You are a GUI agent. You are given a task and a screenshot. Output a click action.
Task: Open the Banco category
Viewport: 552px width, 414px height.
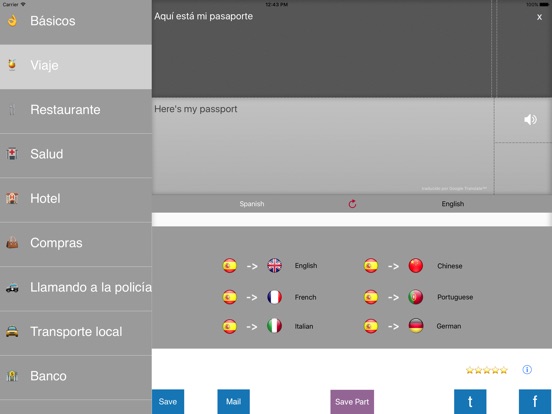[76, 377]
